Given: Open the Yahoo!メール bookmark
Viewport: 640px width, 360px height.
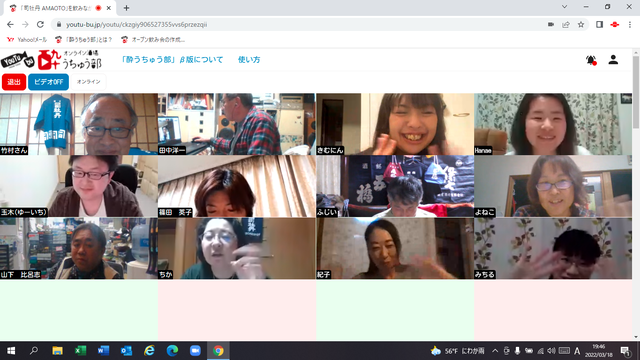Looking at the screenshot, I should tap(27, 40).
